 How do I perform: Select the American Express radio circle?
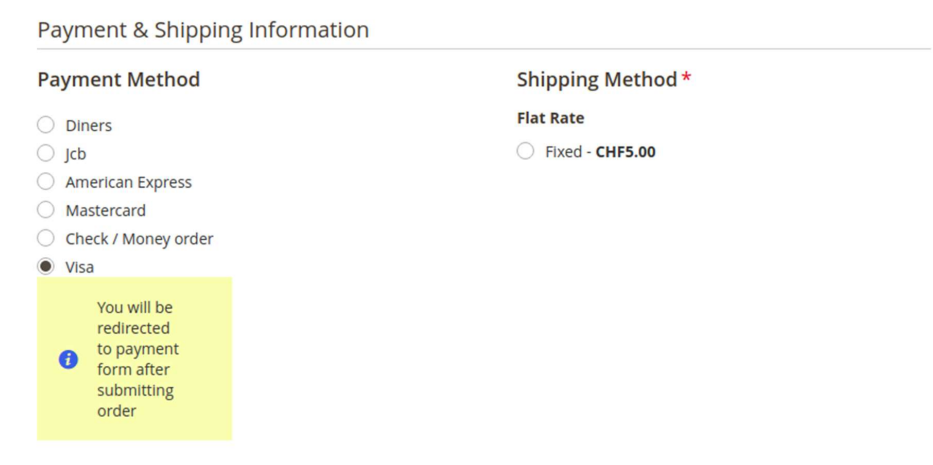click(x=46, y=182)
